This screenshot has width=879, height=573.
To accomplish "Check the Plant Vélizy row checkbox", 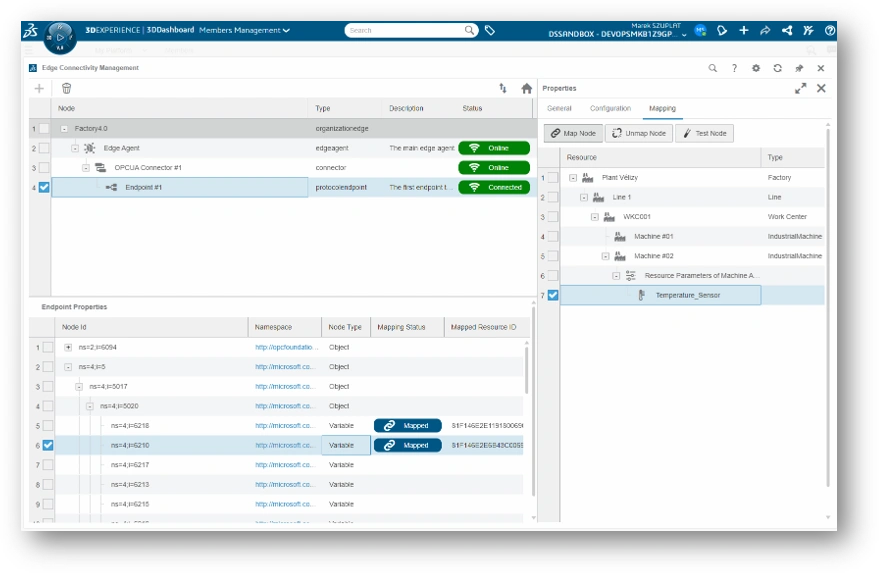I will (x=553, y=178).
